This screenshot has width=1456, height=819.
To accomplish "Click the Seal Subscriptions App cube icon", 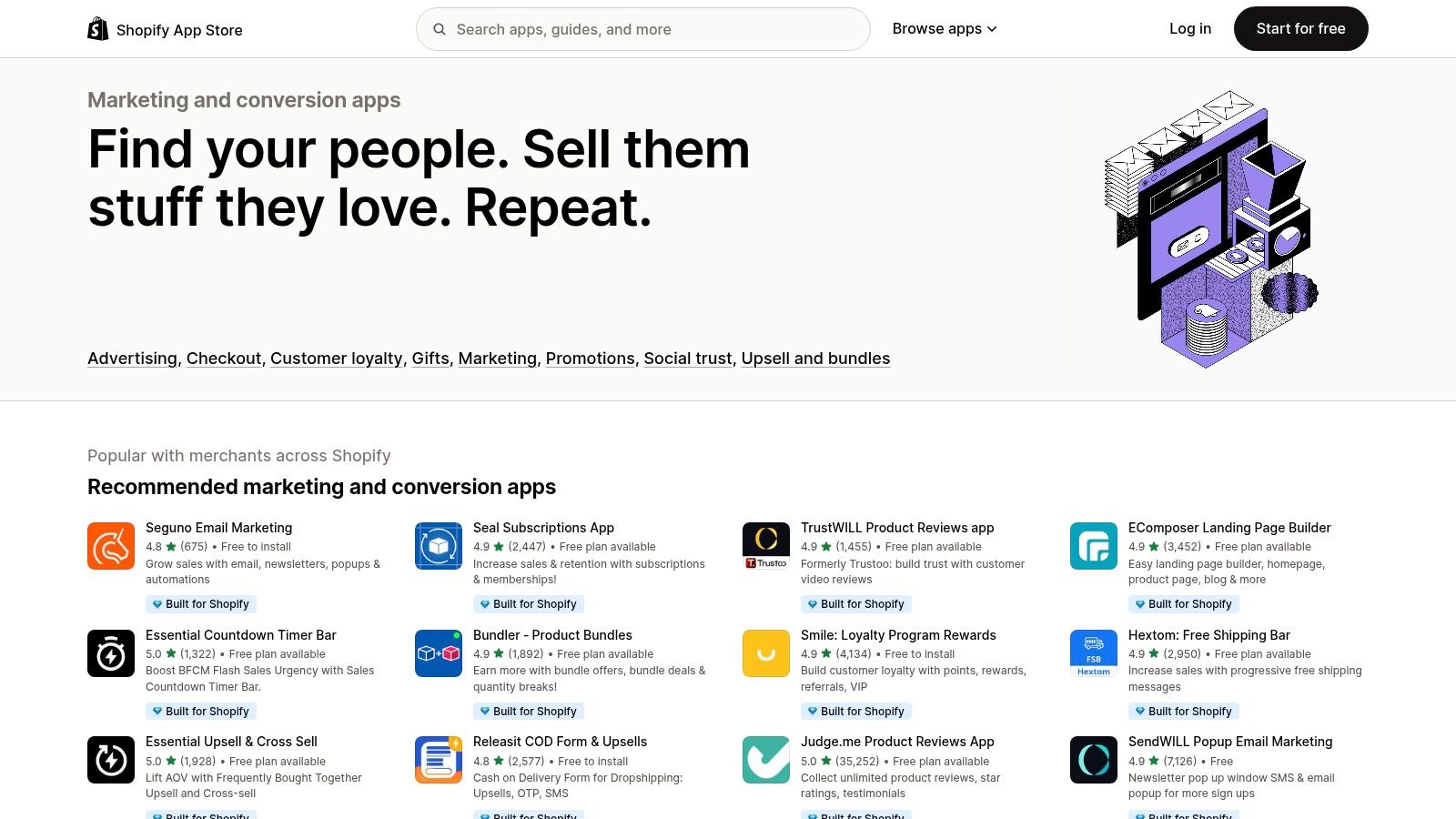I will (438, 546).
